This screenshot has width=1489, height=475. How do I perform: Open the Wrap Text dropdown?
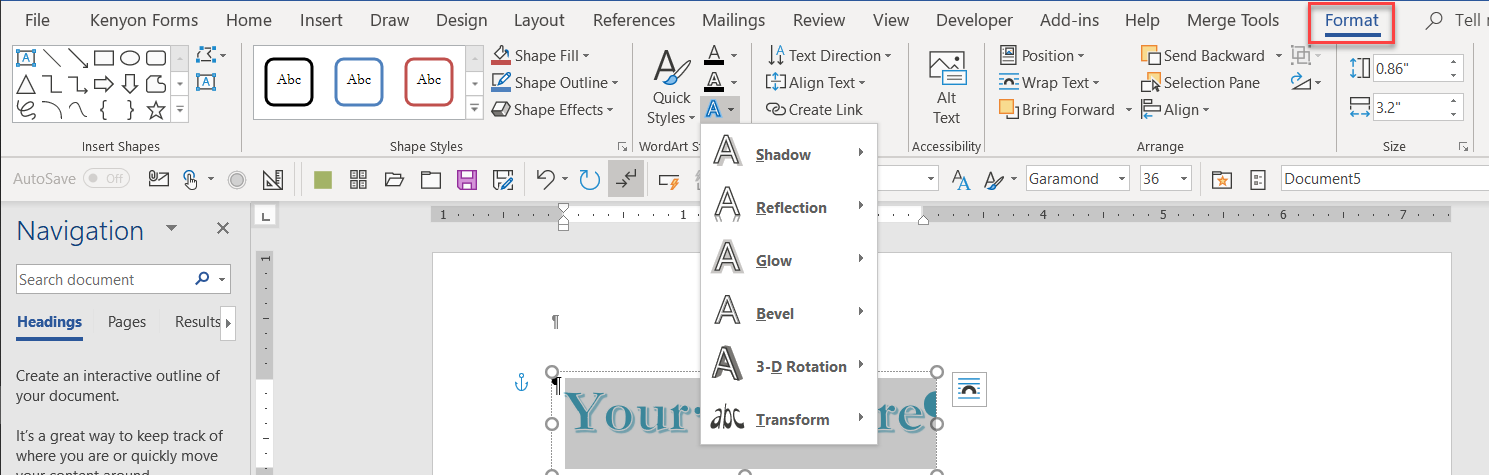pos(1049,83)
